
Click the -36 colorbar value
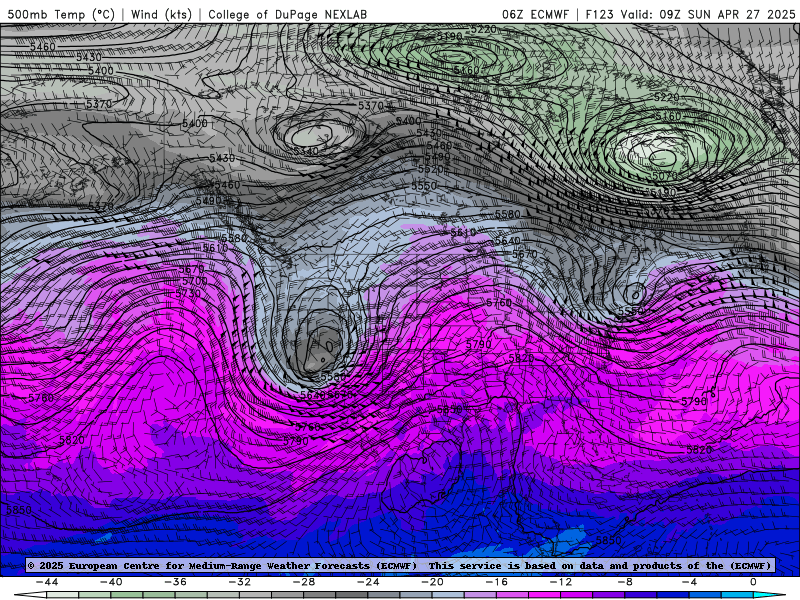point(175,582)
